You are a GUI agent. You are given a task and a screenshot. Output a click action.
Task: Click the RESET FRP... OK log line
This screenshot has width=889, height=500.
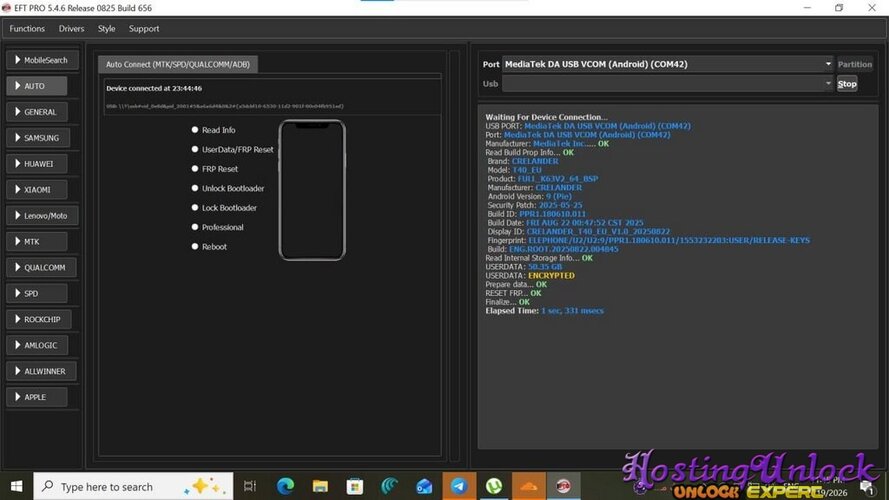click(513, 293)
